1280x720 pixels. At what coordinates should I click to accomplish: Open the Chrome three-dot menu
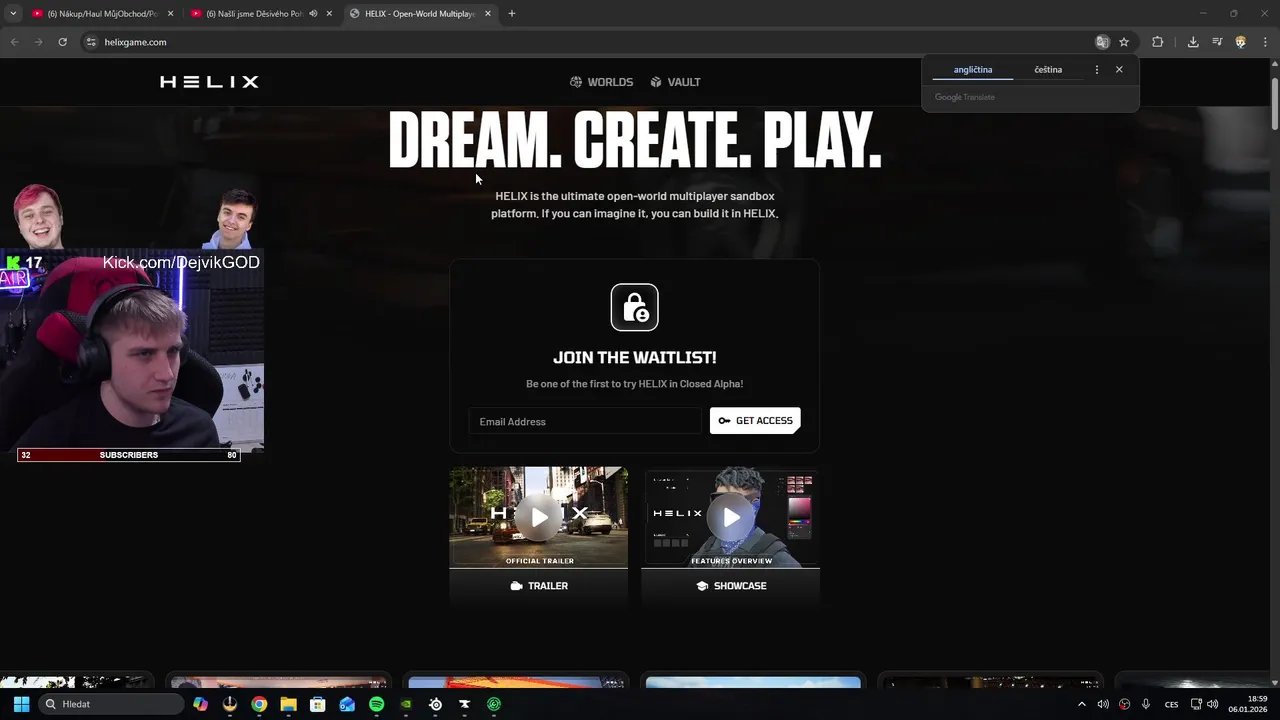pyautogui.click(x=1264, y=42)
